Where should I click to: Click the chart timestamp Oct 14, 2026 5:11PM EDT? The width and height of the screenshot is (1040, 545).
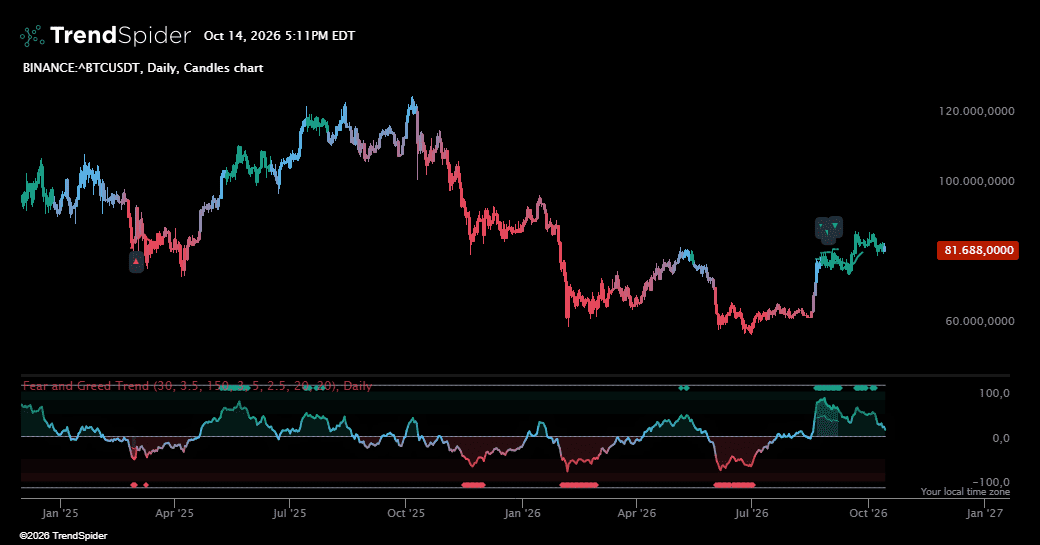click(x=279, y=36)
